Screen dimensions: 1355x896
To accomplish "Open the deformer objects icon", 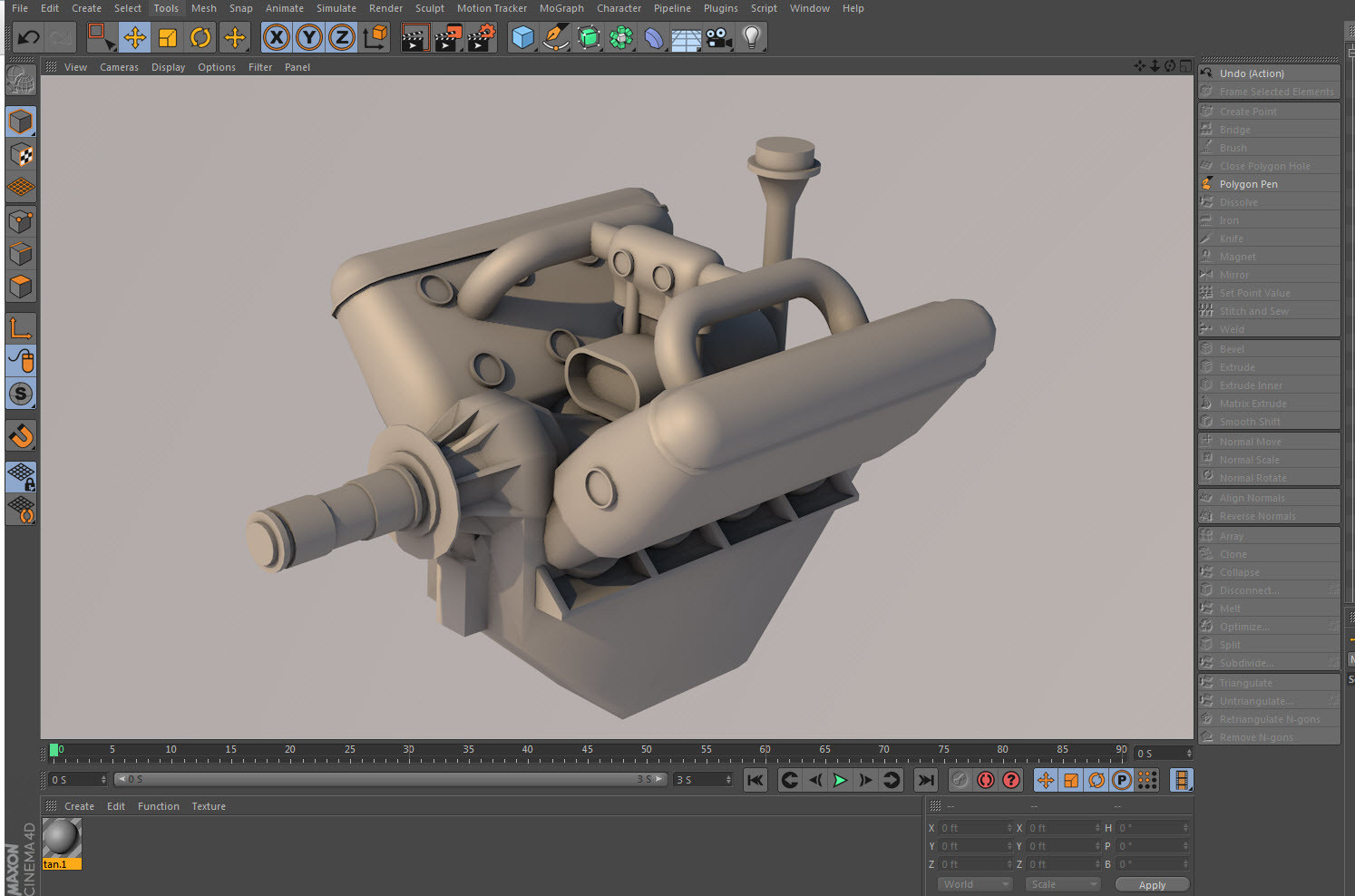I will (x=654, y=37).
